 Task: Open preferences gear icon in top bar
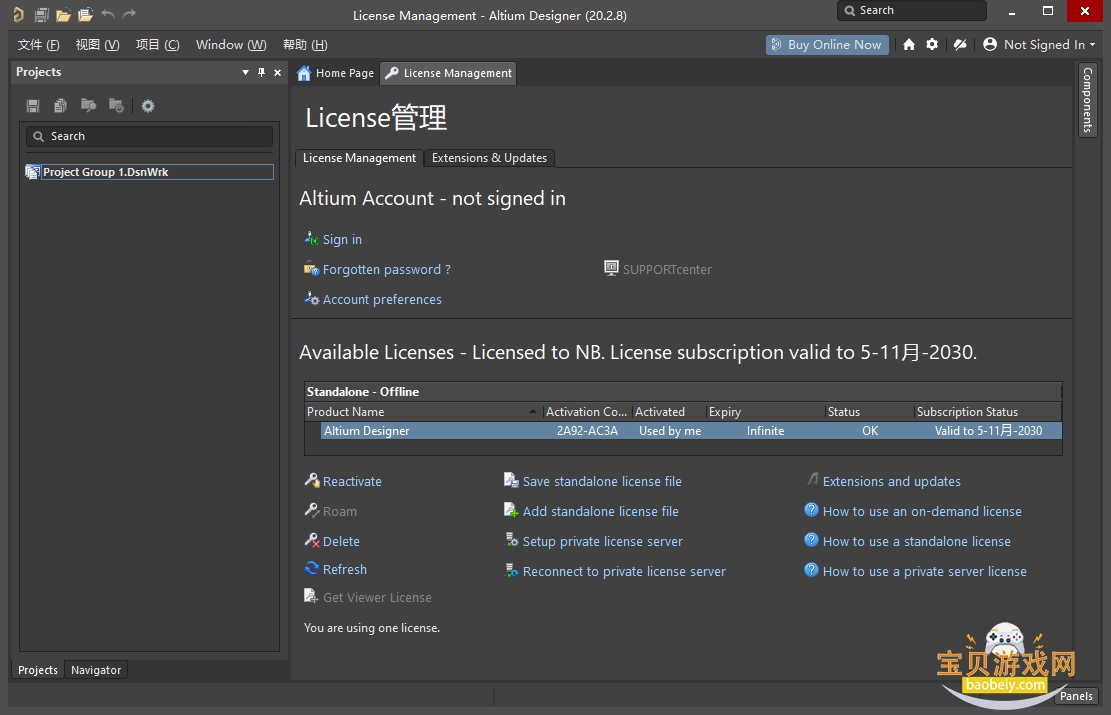click(932, 45)
